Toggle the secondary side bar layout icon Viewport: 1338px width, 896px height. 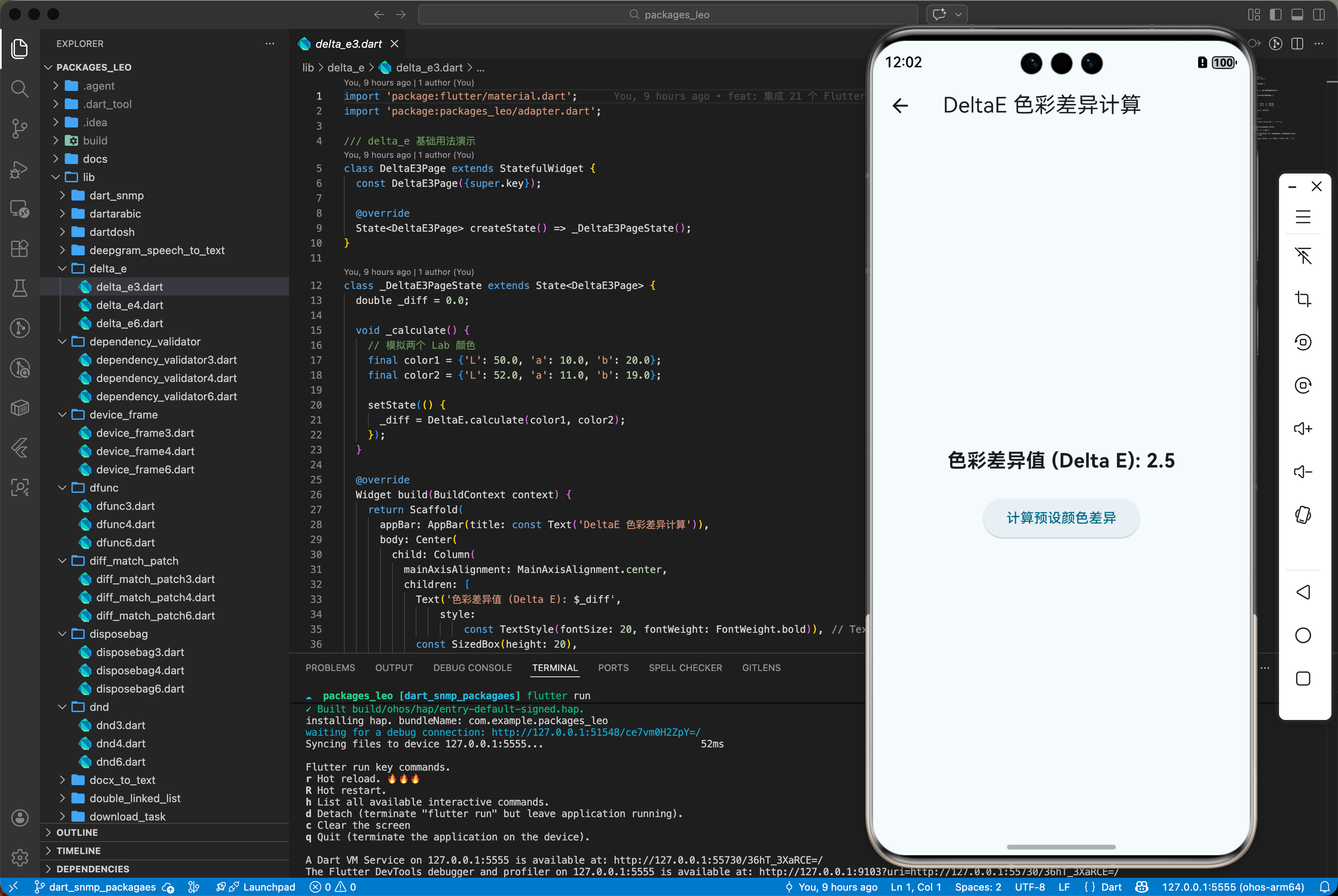pos(1318,15)
